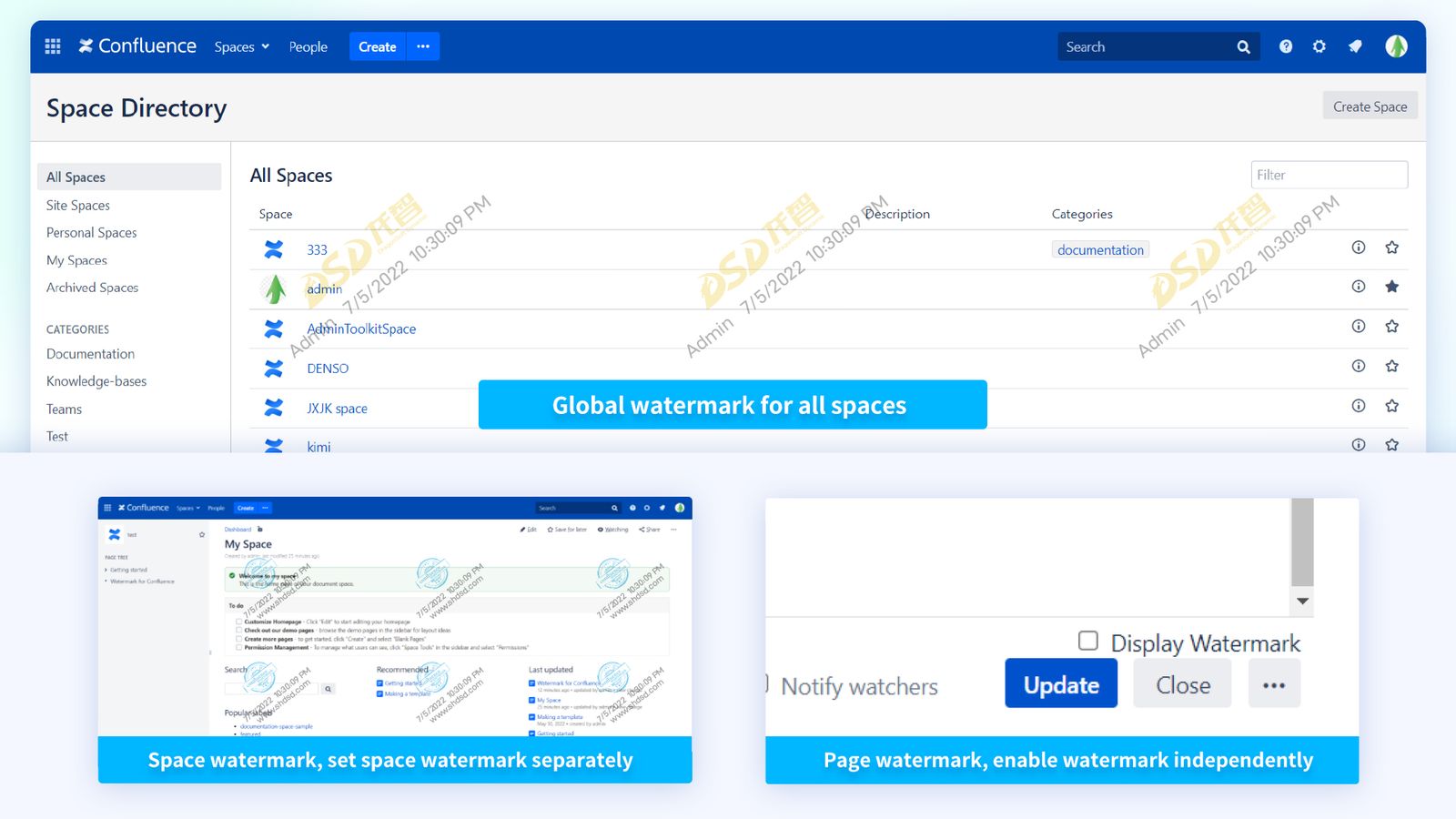Screen dimensions: 1456x819
Task: Click the documentation category label
Action: 1100,249
